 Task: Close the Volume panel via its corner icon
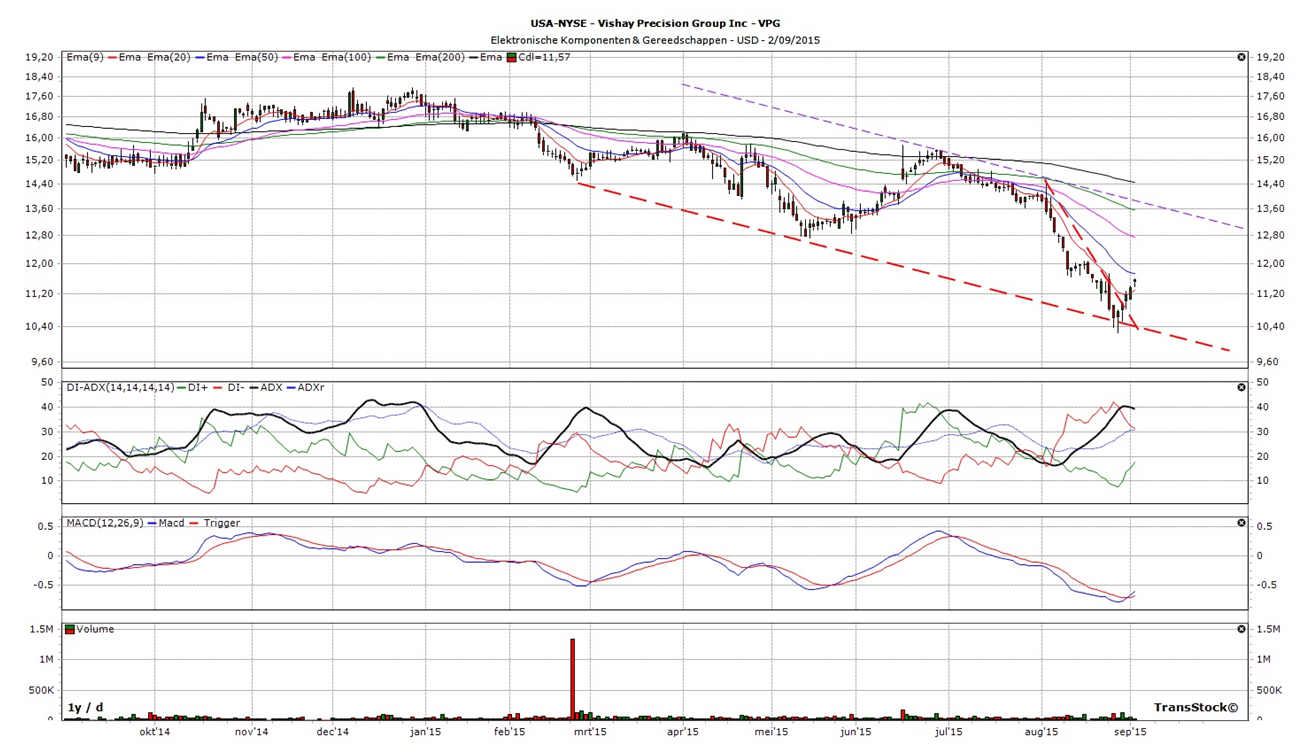tap(1241, 629)
